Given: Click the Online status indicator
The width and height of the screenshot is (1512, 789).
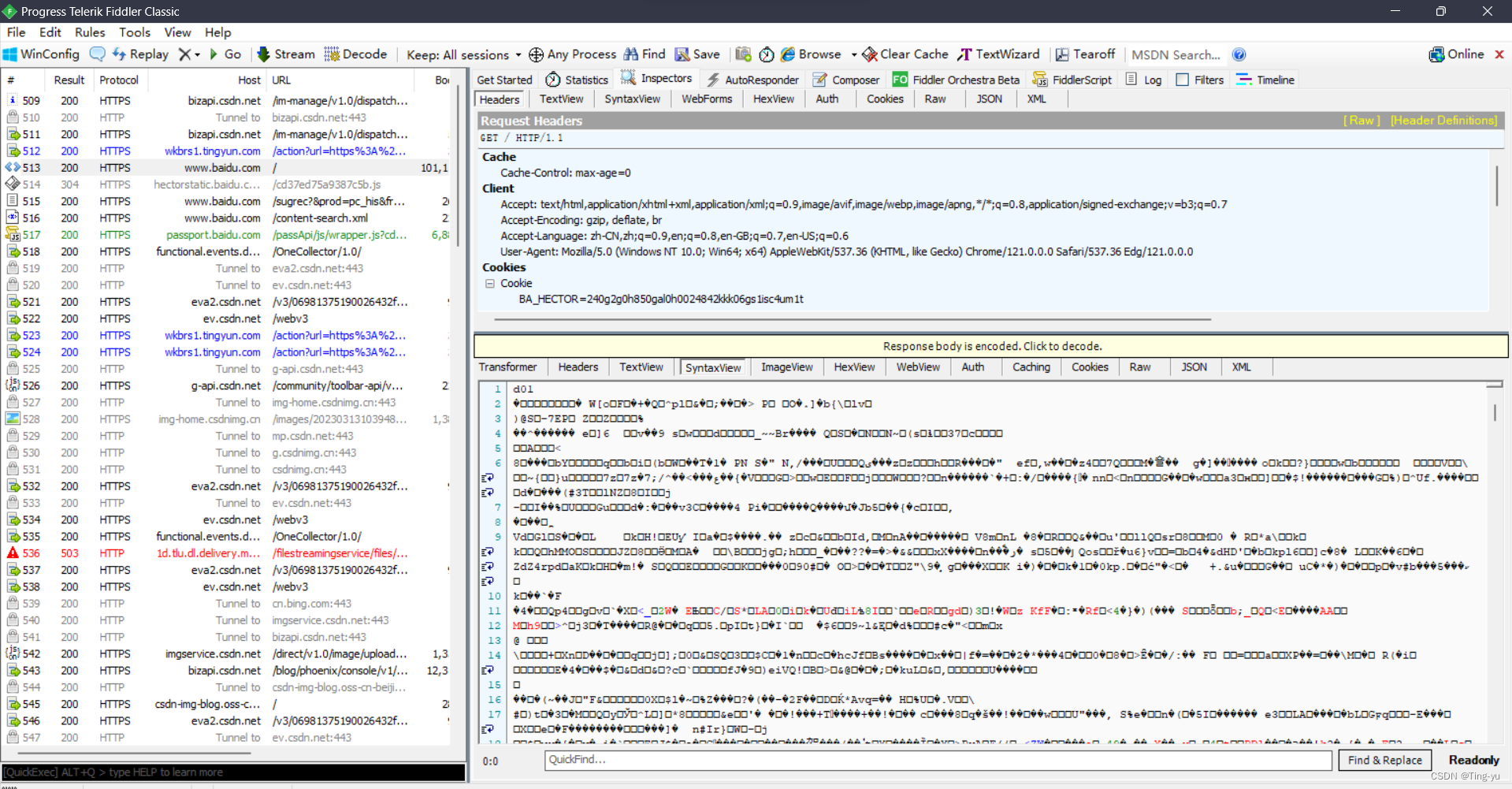Looking at the screenshot, I should [x=1456, y=54].
